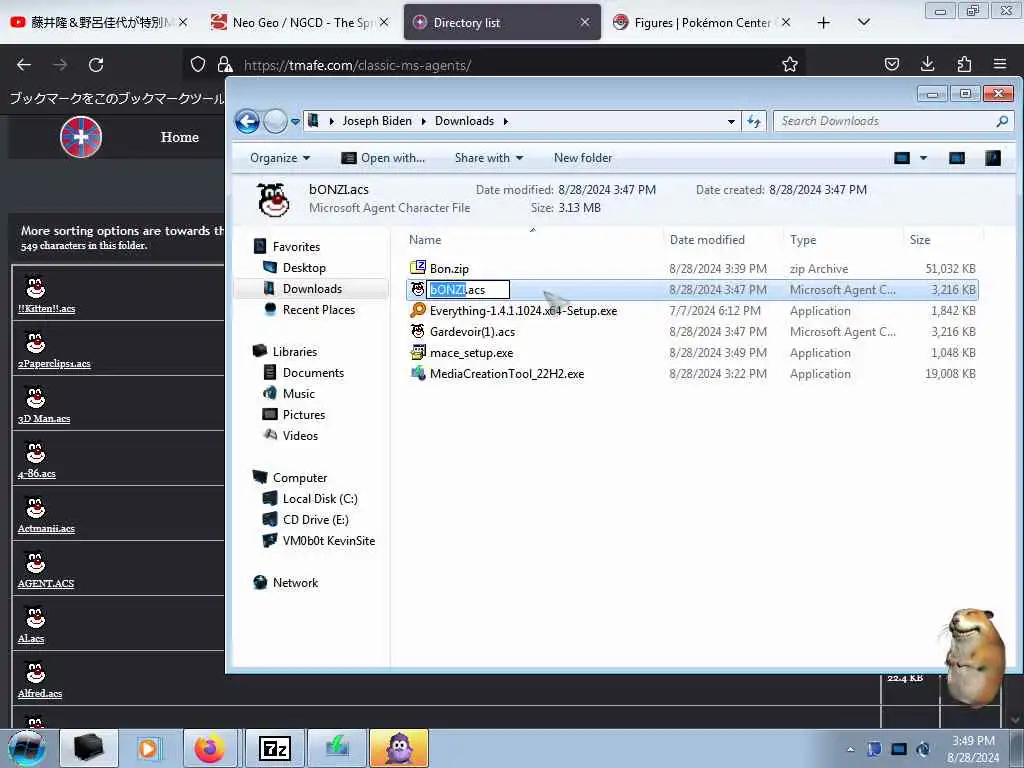The height and width of the screenshot is (768, 1024).
Task: Open Recent Places in navigation pane
Action: click(x=319, y=310)
